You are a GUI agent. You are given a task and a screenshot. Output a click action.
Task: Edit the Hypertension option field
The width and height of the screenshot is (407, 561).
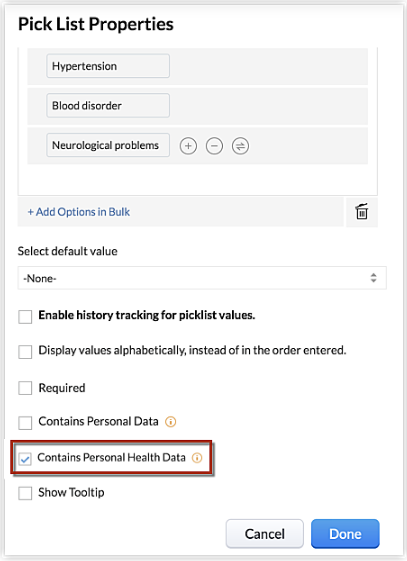[108, 66]
